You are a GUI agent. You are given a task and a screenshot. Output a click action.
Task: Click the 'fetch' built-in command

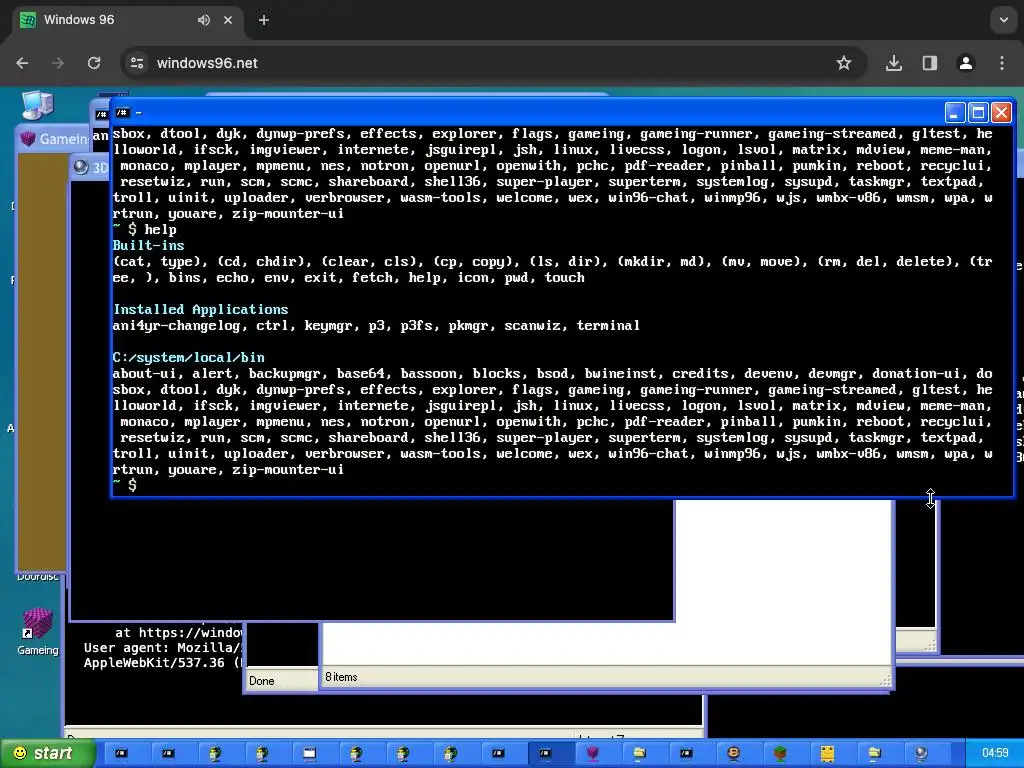[373, 278]
